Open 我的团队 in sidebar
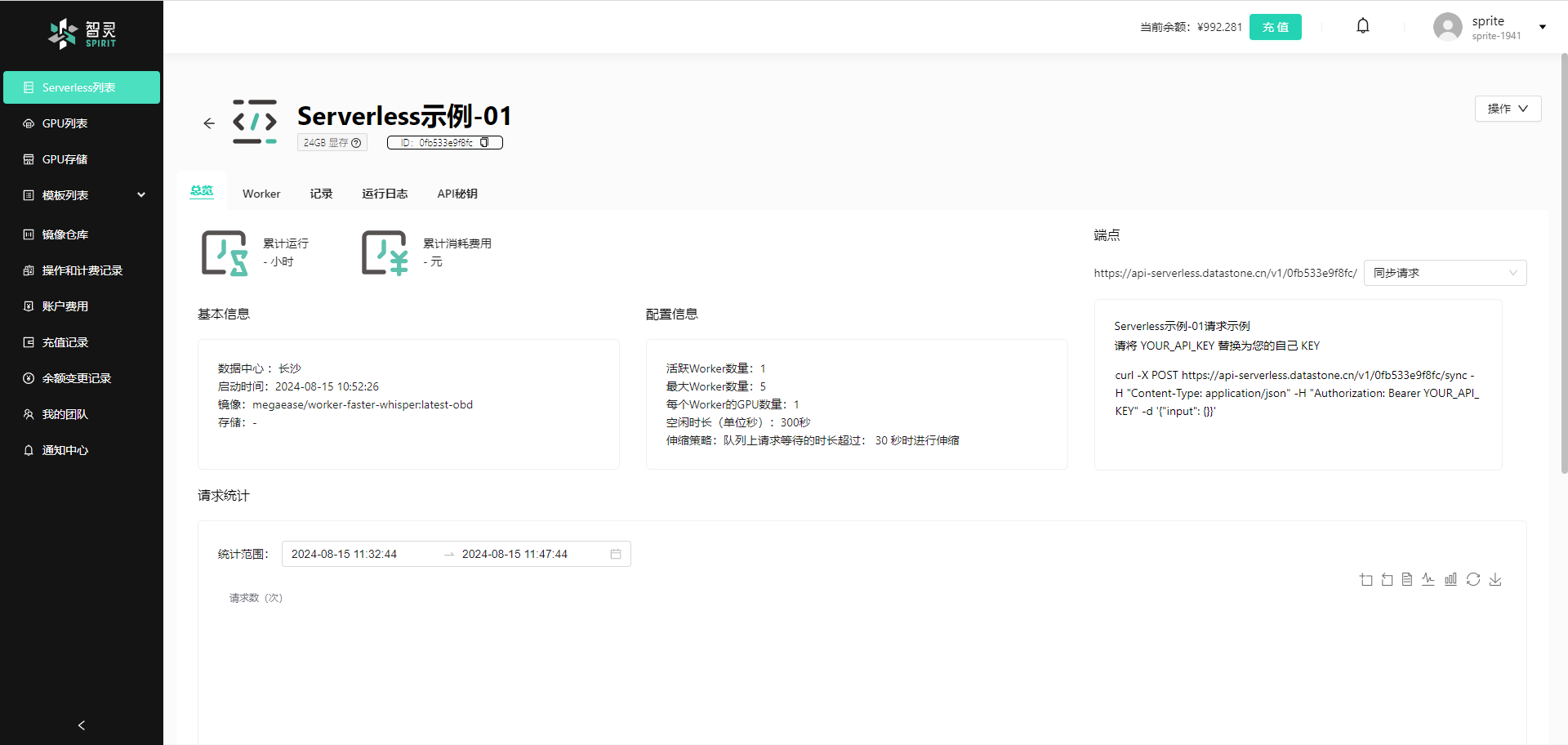The height and width of the screenshot is (745, 1568). coord(82,414)
